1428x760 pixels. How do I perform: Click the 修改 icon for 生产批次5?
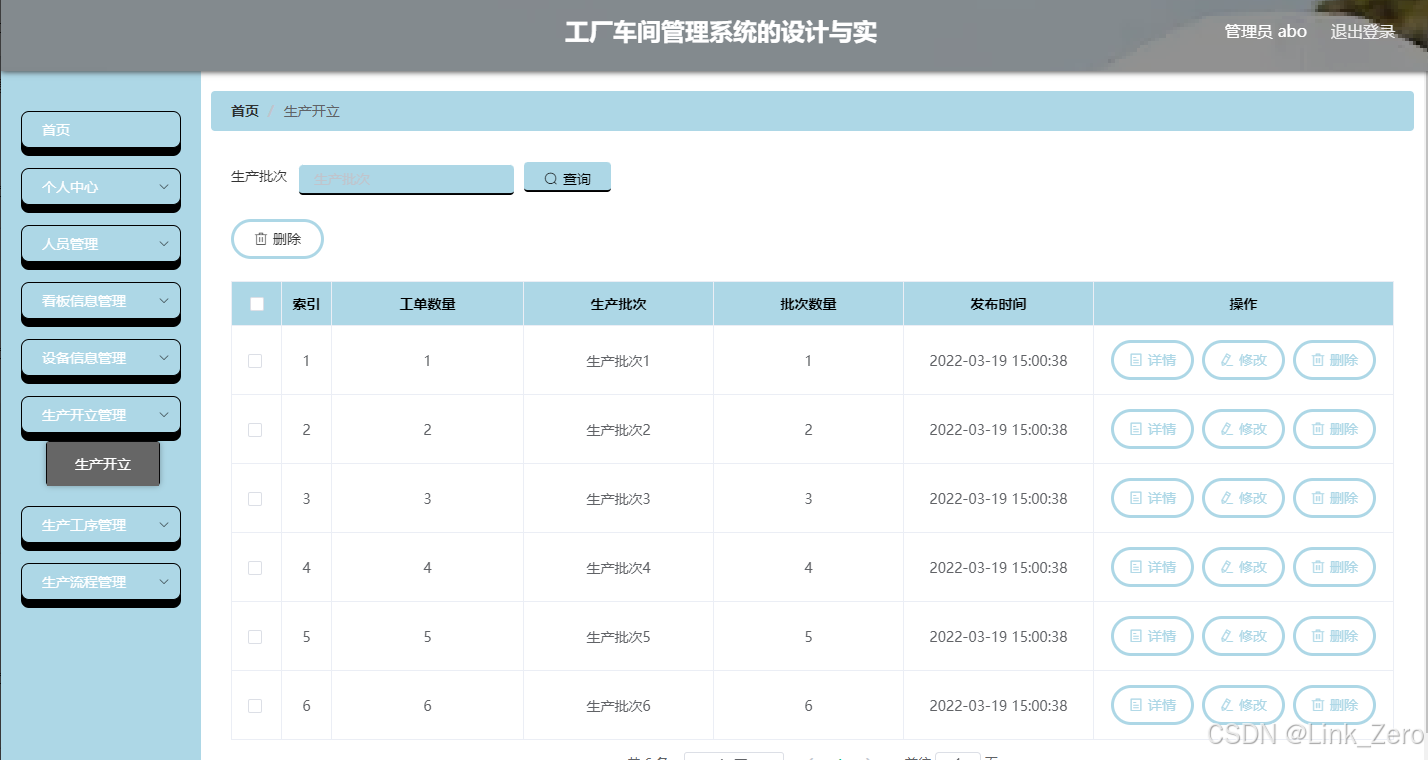1229,636
